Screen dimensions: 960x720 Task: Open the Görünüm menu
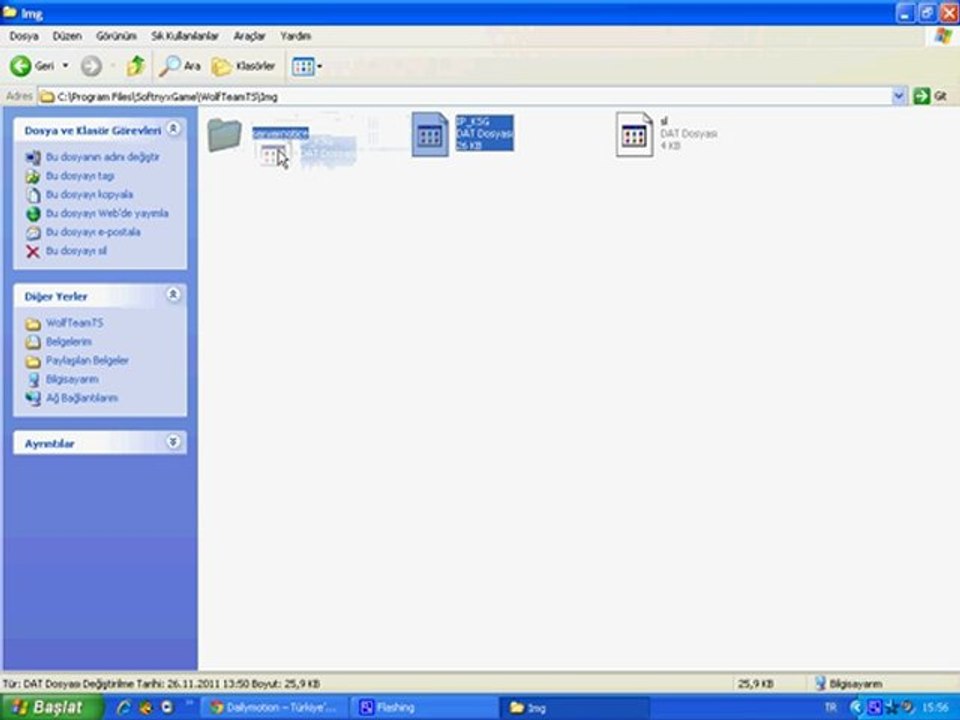pos(116,36)
